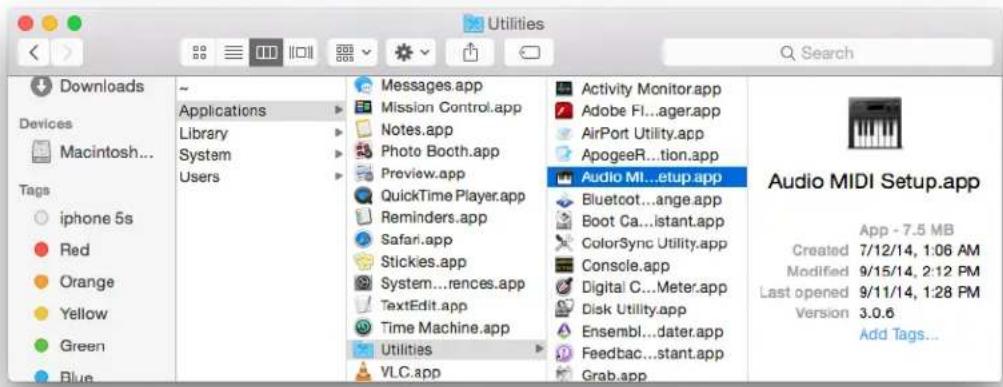The height and width of the screenshot is (387, 1003).
Task: Expand the Applications folder arrow
Action: (338, 111)
